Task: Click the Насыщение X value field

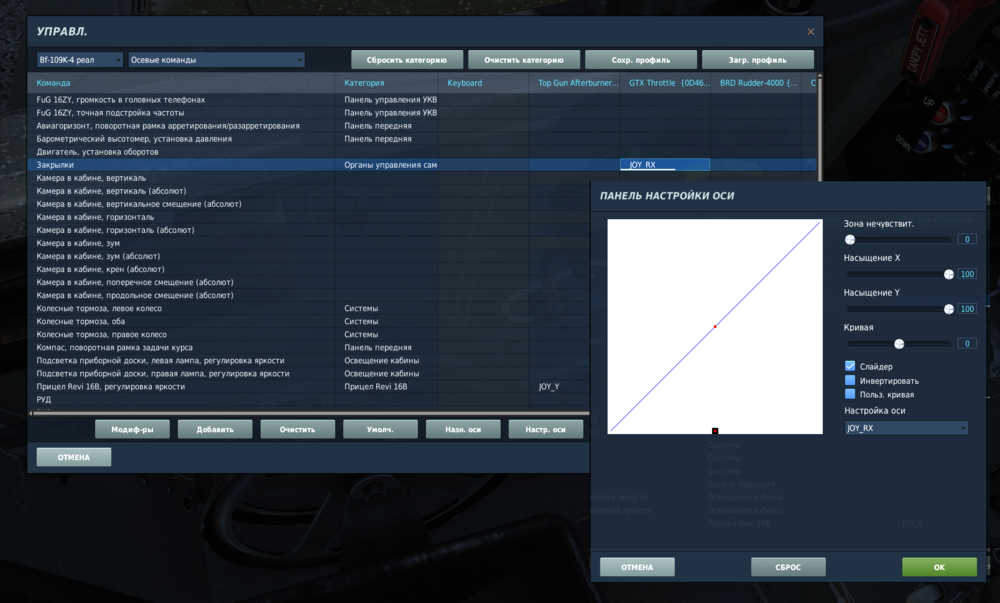Action: (x=967, y=274)
